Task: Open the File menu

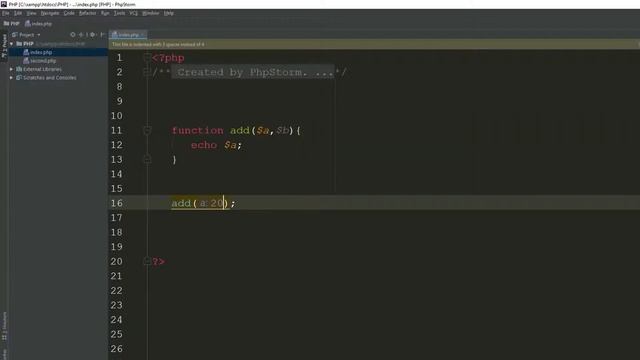Action: click(5, 13)
